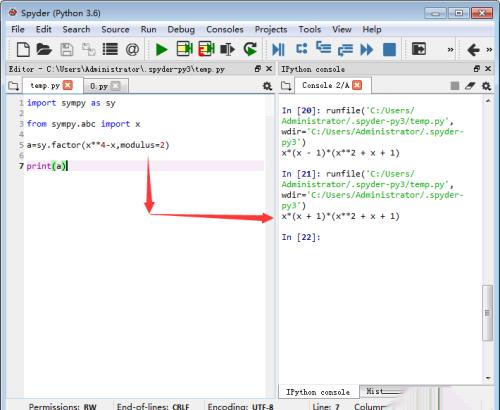Click Run current cell icon
The width and height of the screenshot is (500, 410).
[184, 49]
